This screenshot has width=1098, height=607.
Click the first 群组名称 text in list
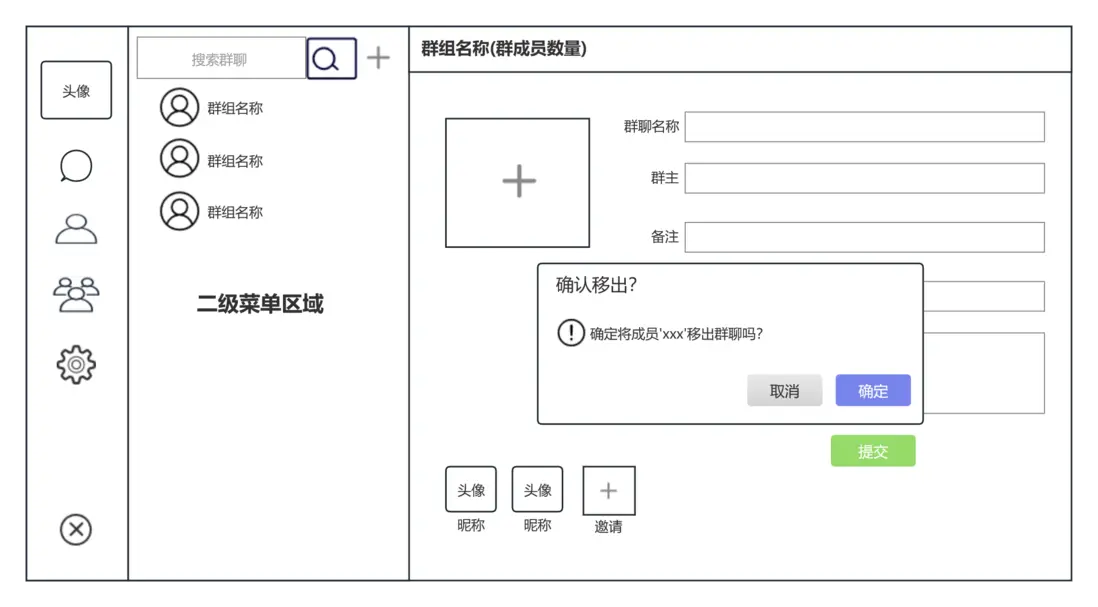(x=235, y=108)
